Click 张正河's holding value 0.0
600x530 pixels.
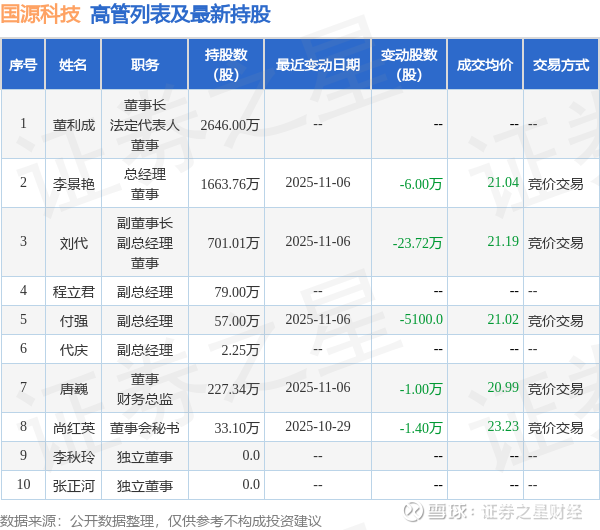click(x=251, y=484)
